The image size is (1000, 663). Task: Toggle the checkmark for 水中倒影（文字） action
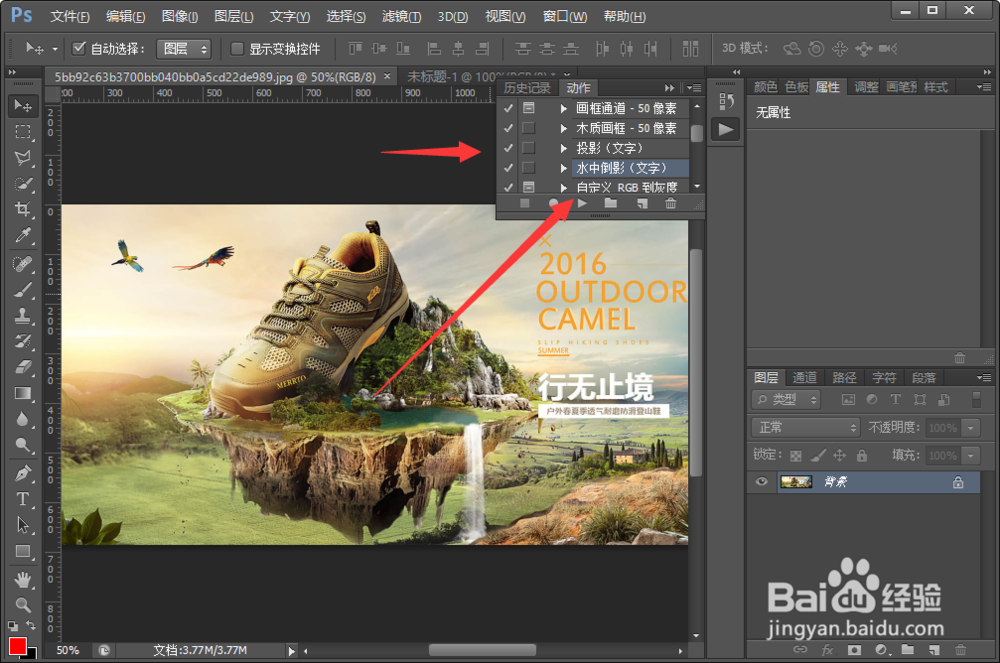pyautogui.click(x=508, y=168)
